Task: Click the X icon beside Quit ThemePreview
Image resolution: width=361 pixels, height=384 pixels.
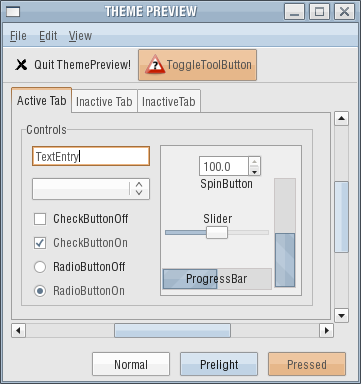Action: tap(21, 65)
